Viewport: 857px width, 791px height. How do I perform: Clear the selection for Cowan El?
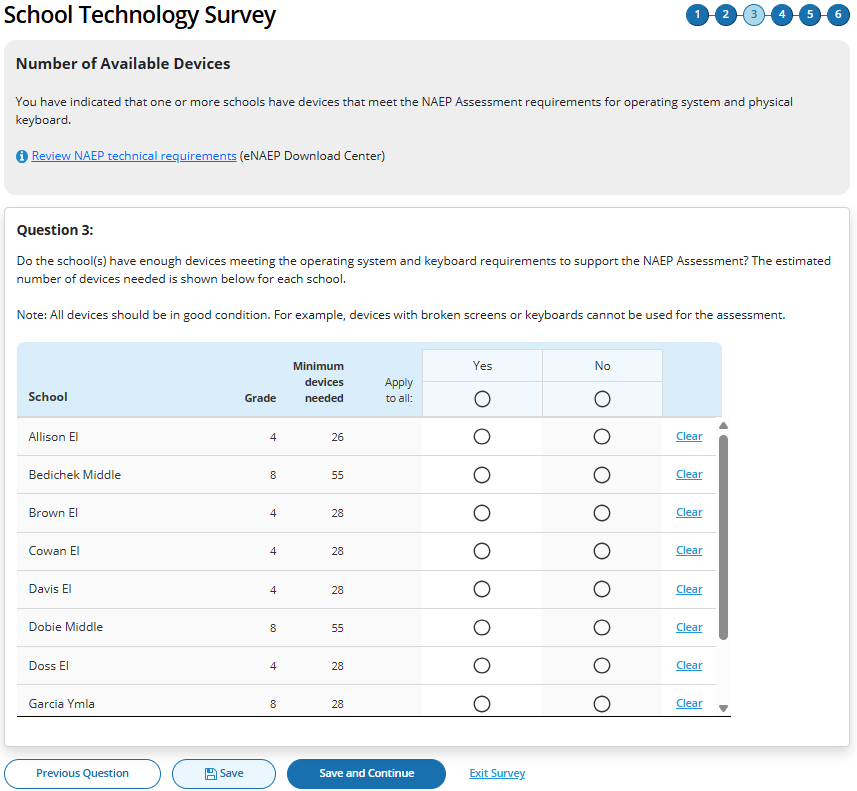[689, 550]
